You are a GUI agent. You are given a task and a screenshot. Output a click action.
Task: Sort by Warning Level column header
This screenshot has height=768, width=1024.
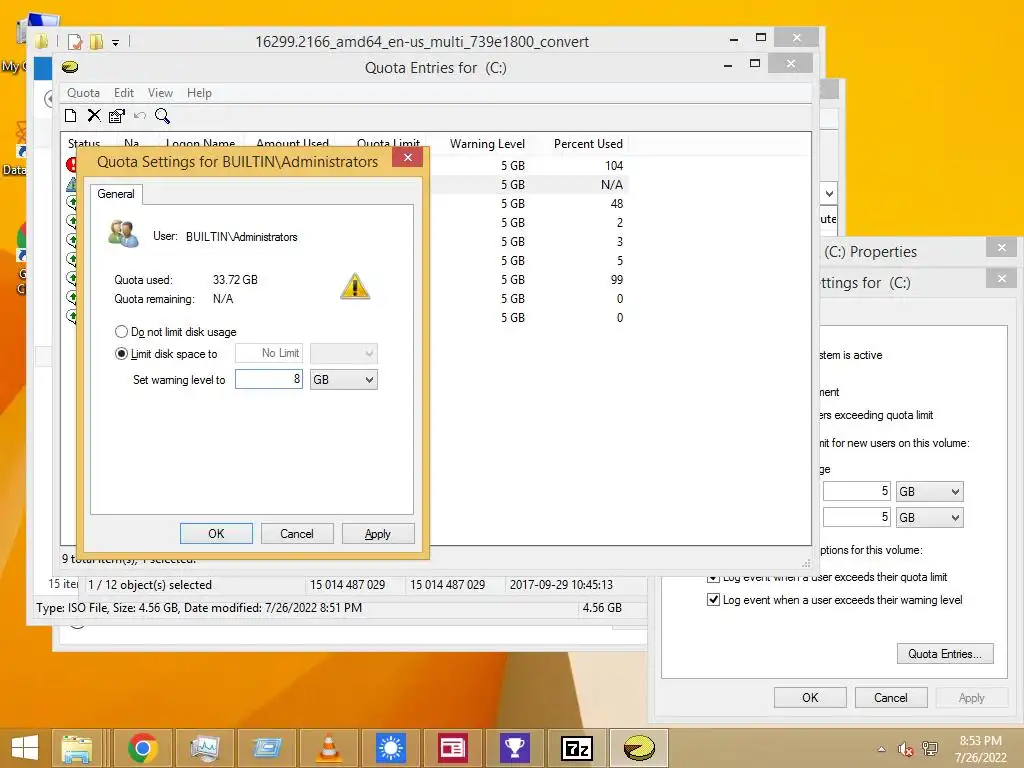(x=487, y=144)
